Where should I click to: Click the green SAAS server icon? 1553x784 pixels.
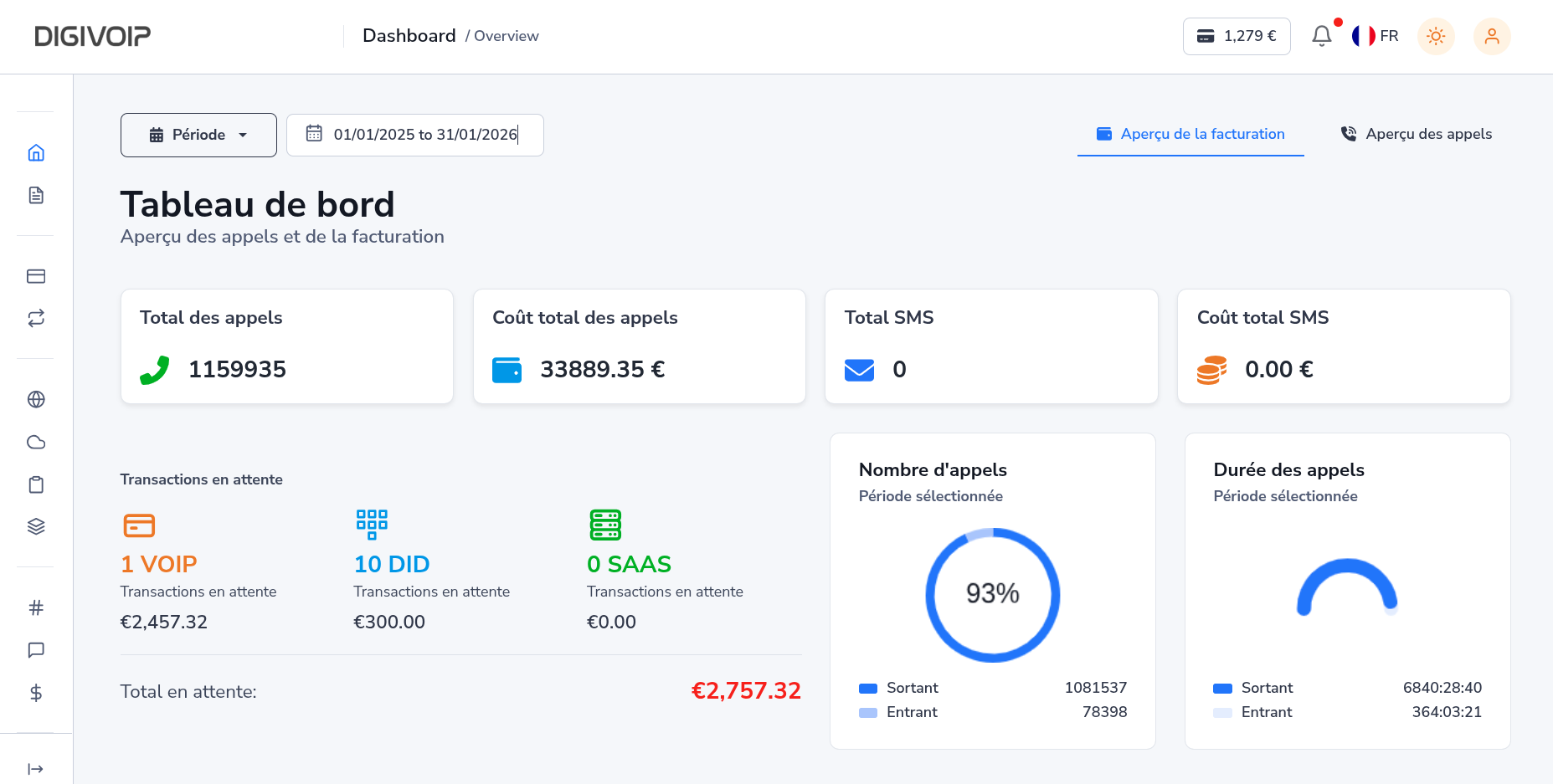click(x=605, y=525)
